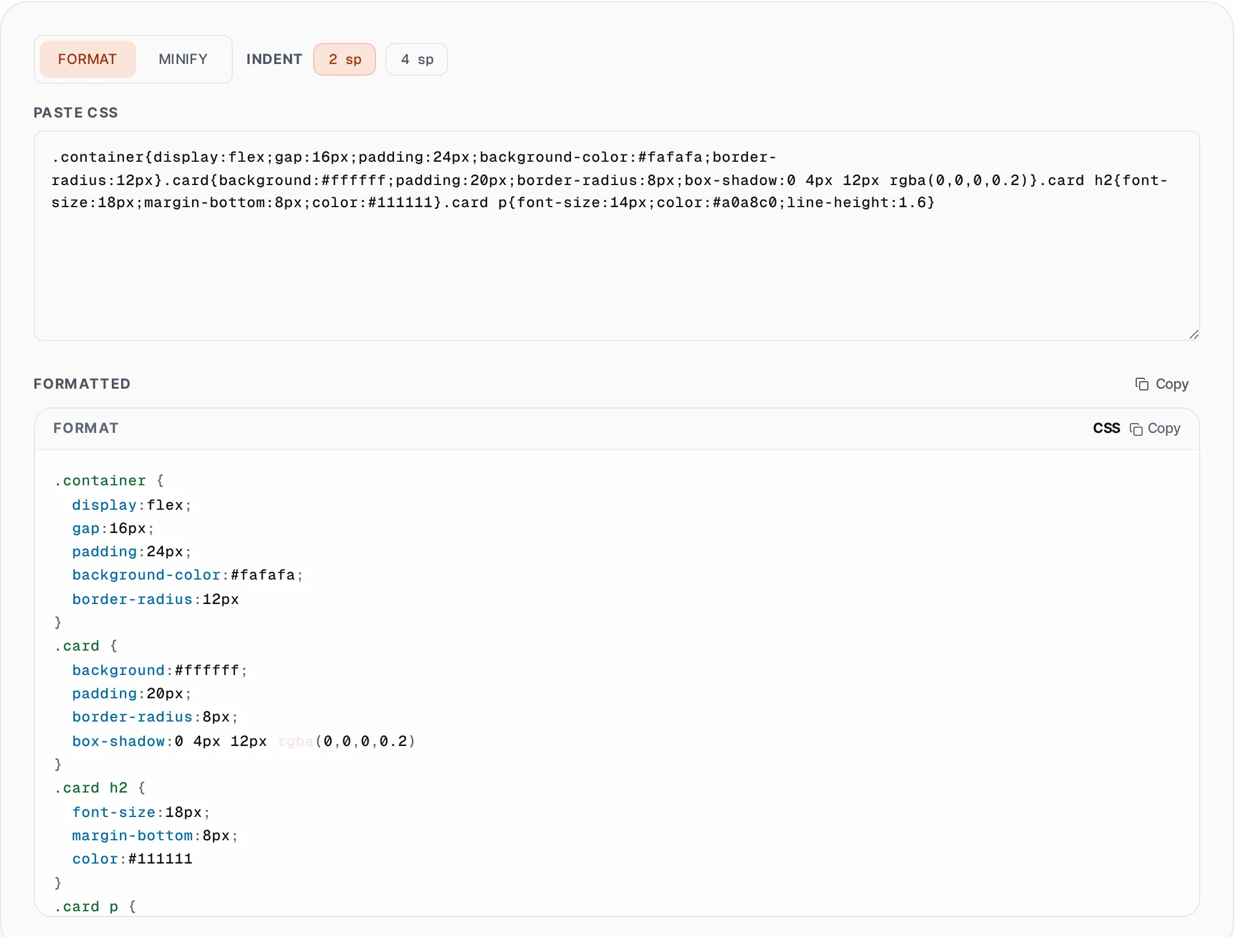Click the CSS language label
The width and height of the screenshot is (1234, 952).
[1106, 428]
